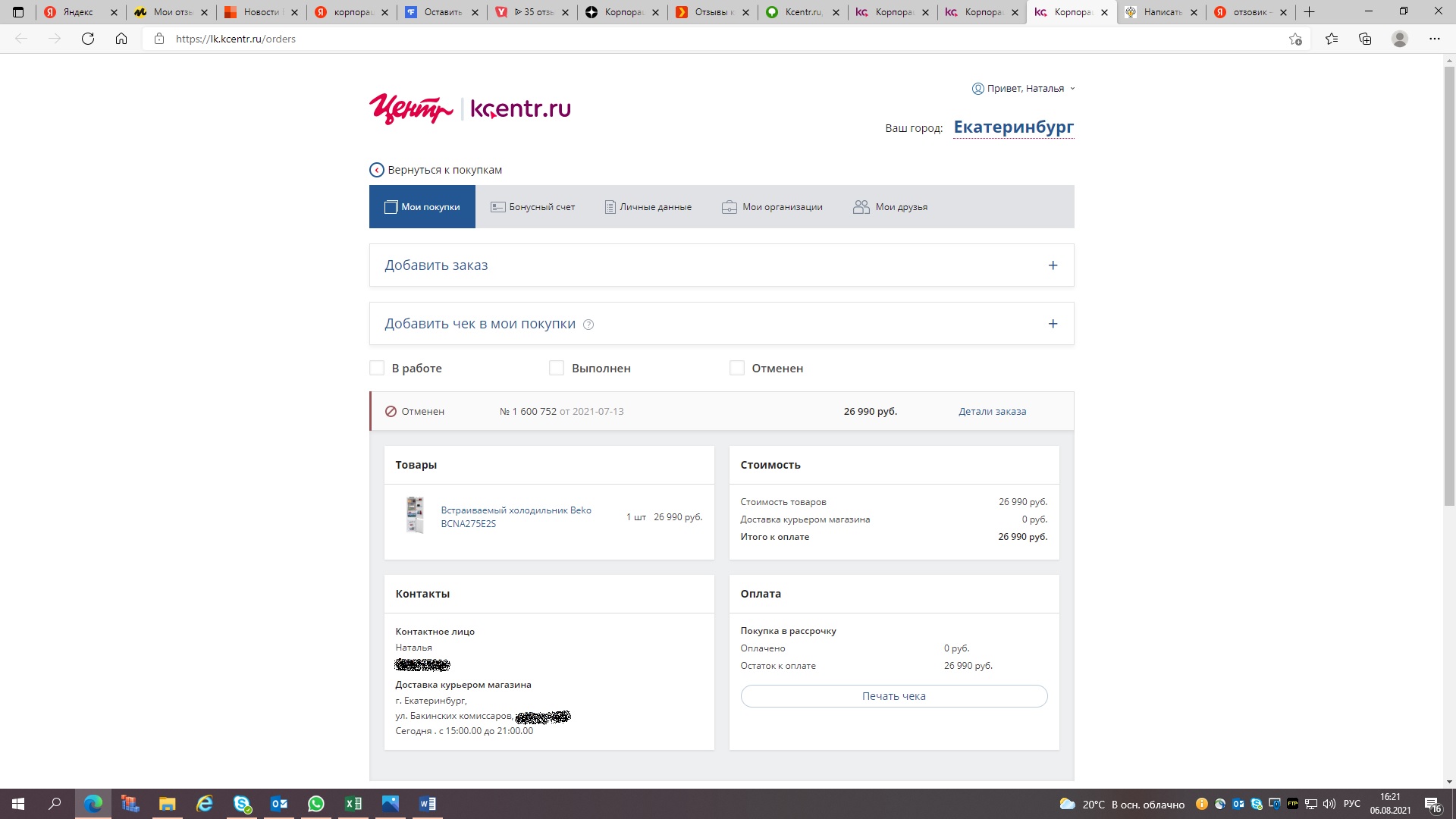
Task: Change city Екатеринбург selector
Action: [1013, 127]
